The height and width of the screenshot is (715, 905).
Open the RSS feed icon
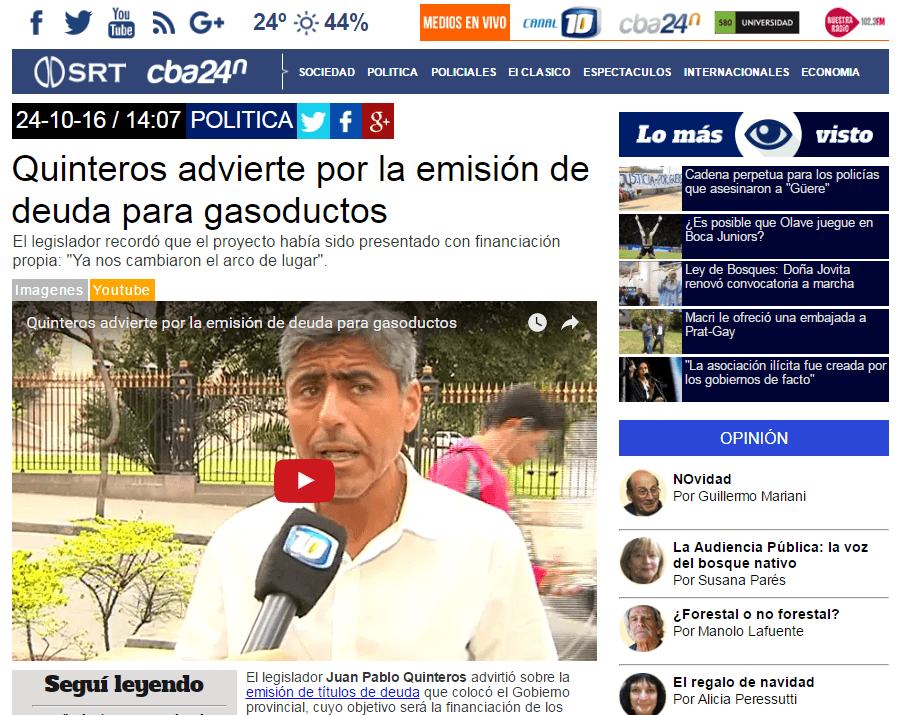click(163, 22)
